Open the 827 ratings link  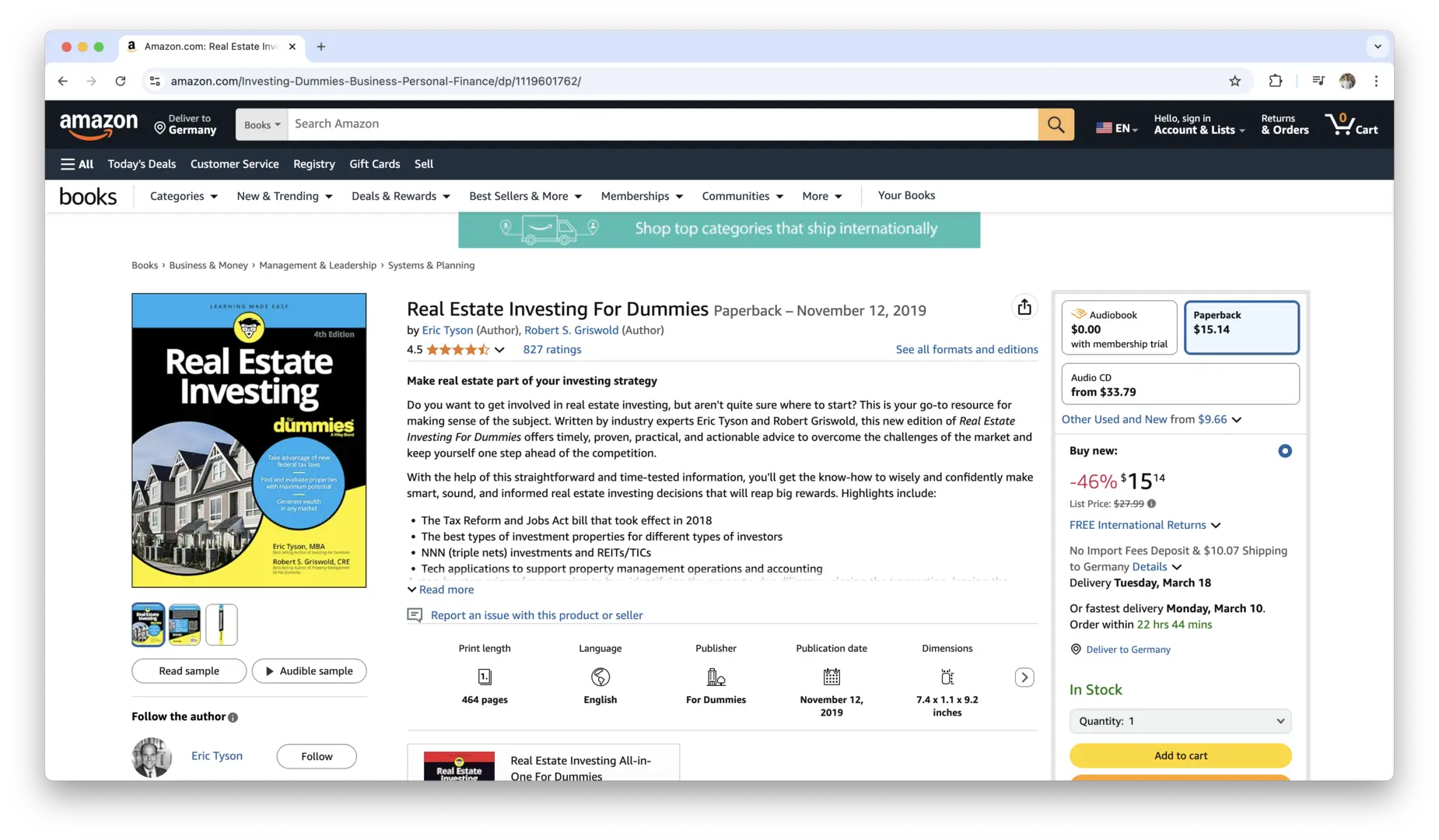pos(552,350)
